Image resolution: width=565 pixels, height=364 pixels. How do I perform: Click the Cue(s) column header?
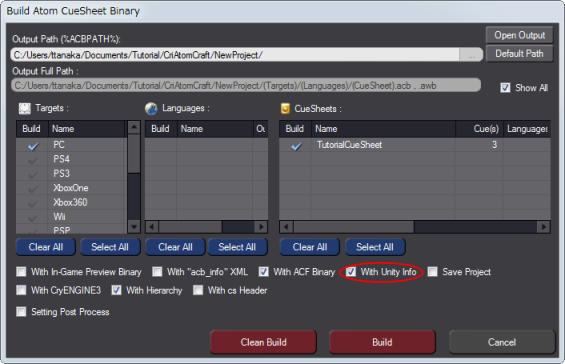(x=479, y=129)
